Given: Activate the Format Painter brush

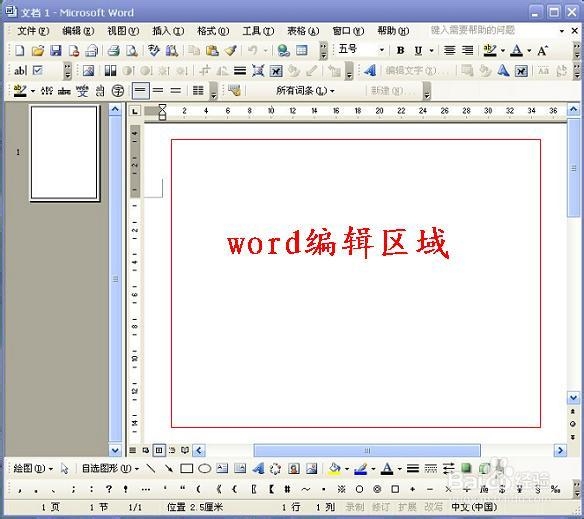Looking at the screenshot, I should 231,50.
